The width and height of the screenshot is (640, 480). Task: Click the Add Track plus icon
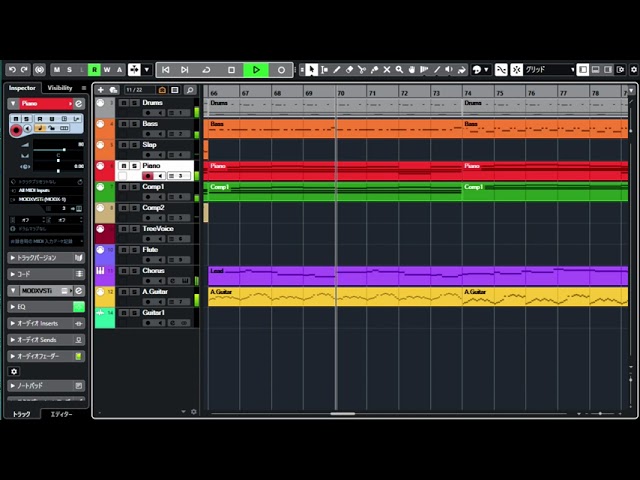tap(101, 90)
